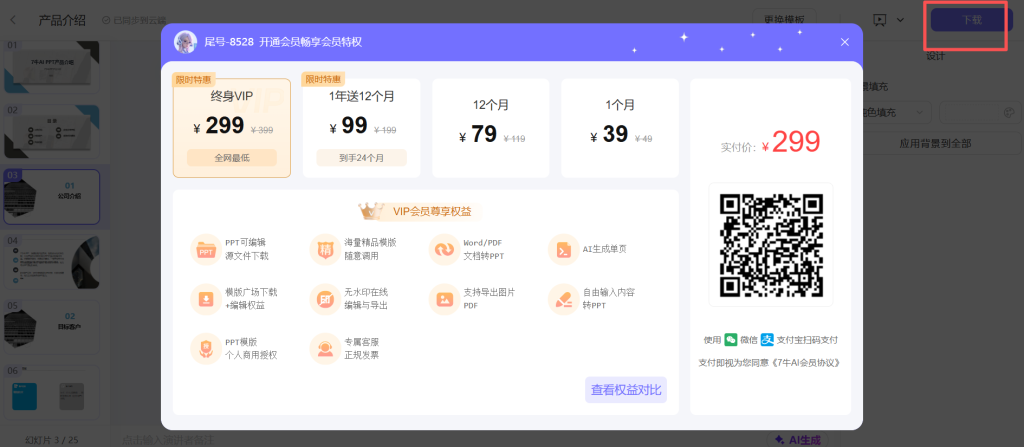
Task: Select the 1年送12个月 ¥99 plan
Action: 361,127
